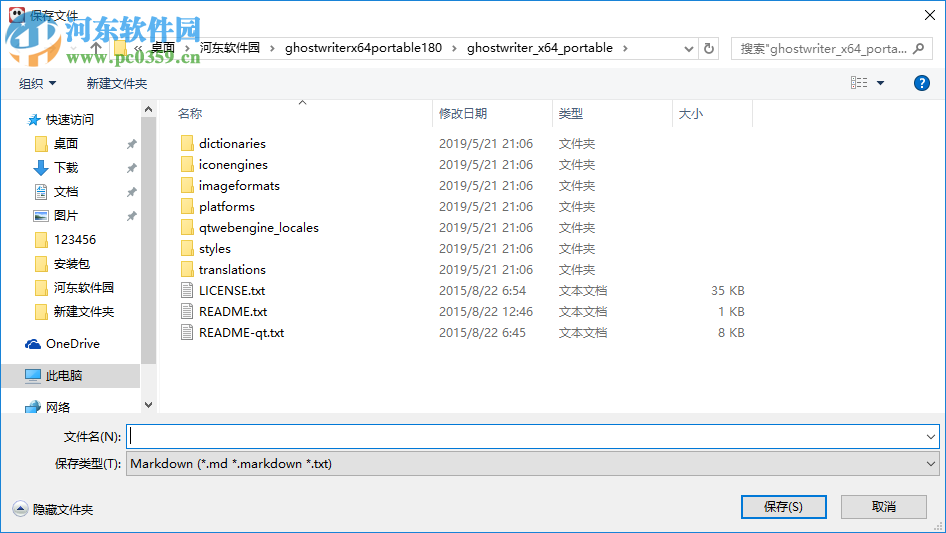This screenshot has width=946, height=533.
Task: Sort by 大小 column header
Action: (x=691, y=113)
